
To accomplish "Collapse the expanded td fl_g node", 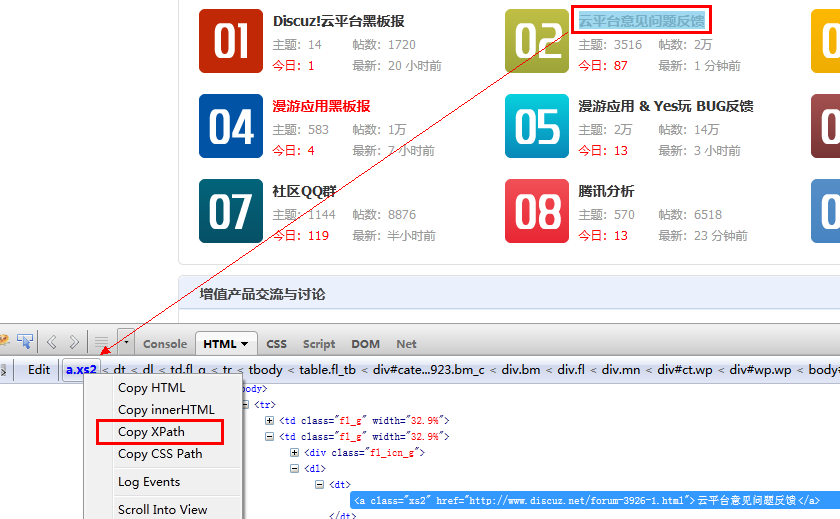I will pos(269,437).
